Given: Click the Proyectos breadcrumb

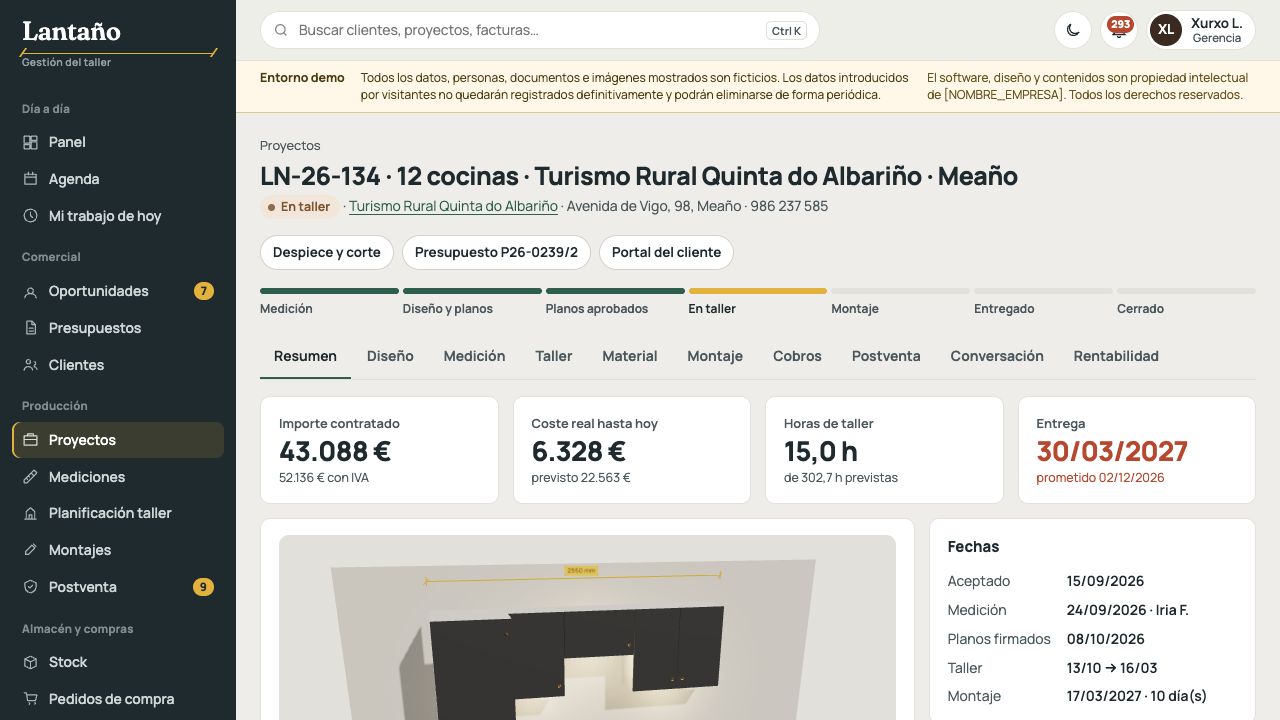Looking at the screenshot, I should tap(290, 146).
